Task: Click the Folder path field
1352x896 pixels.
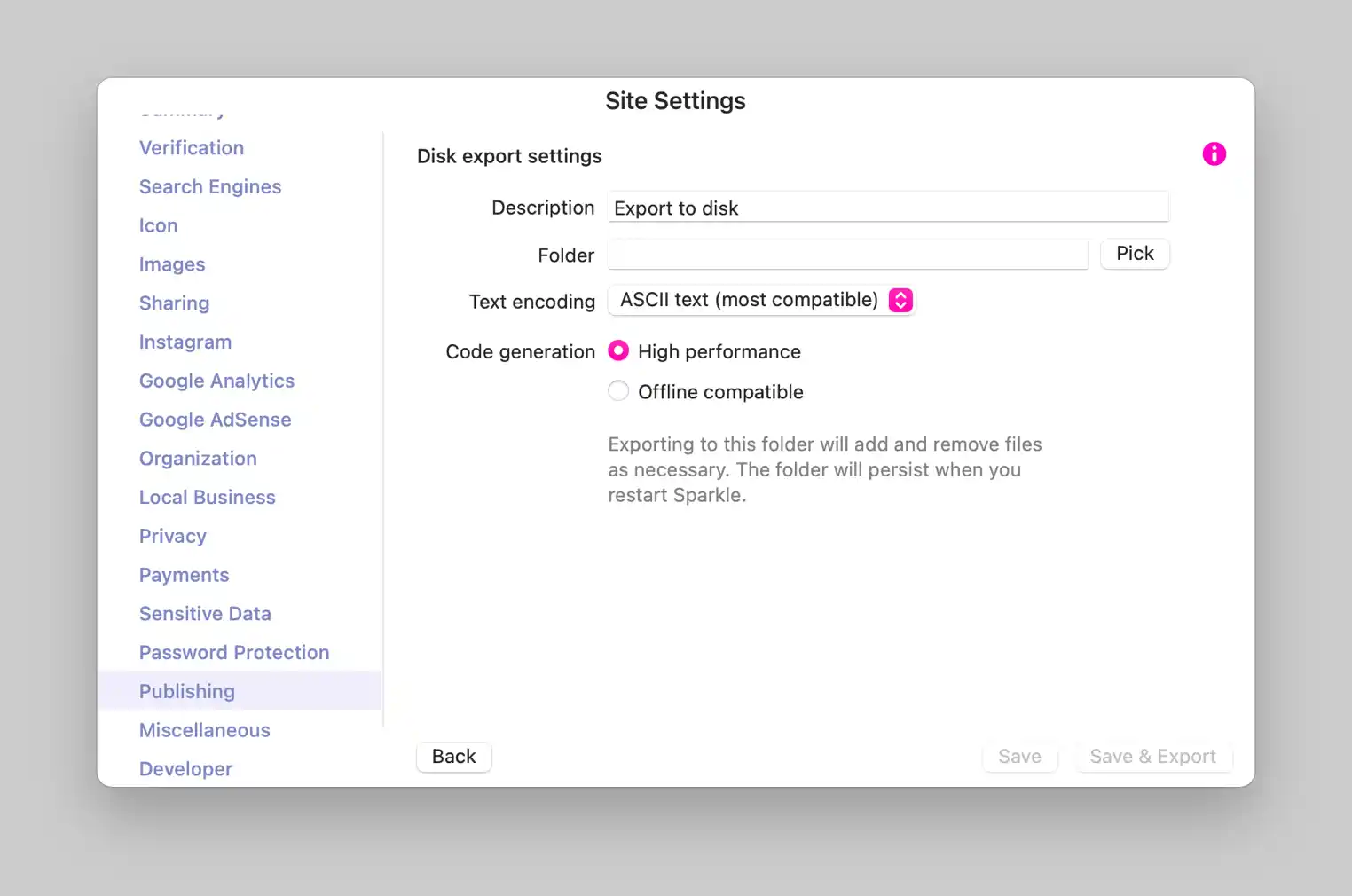Action: coord(847,255)
